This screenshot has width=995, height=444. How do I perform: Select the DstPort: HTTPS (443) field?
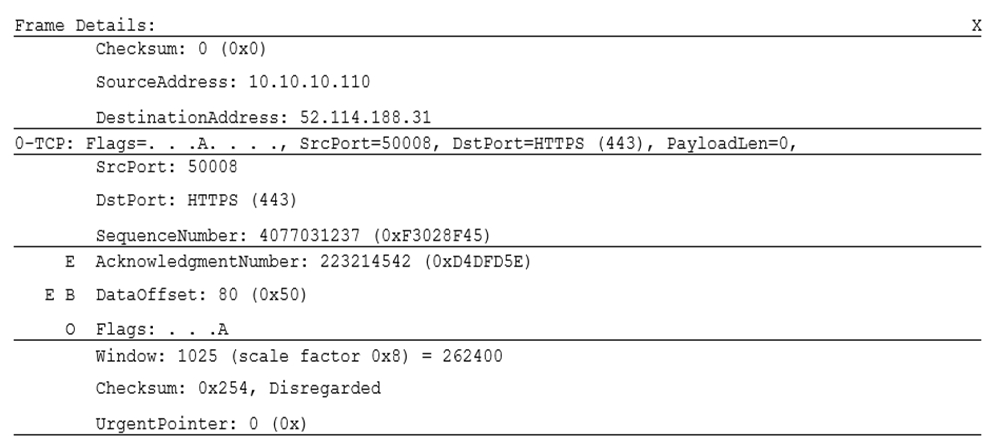[196, 200]
